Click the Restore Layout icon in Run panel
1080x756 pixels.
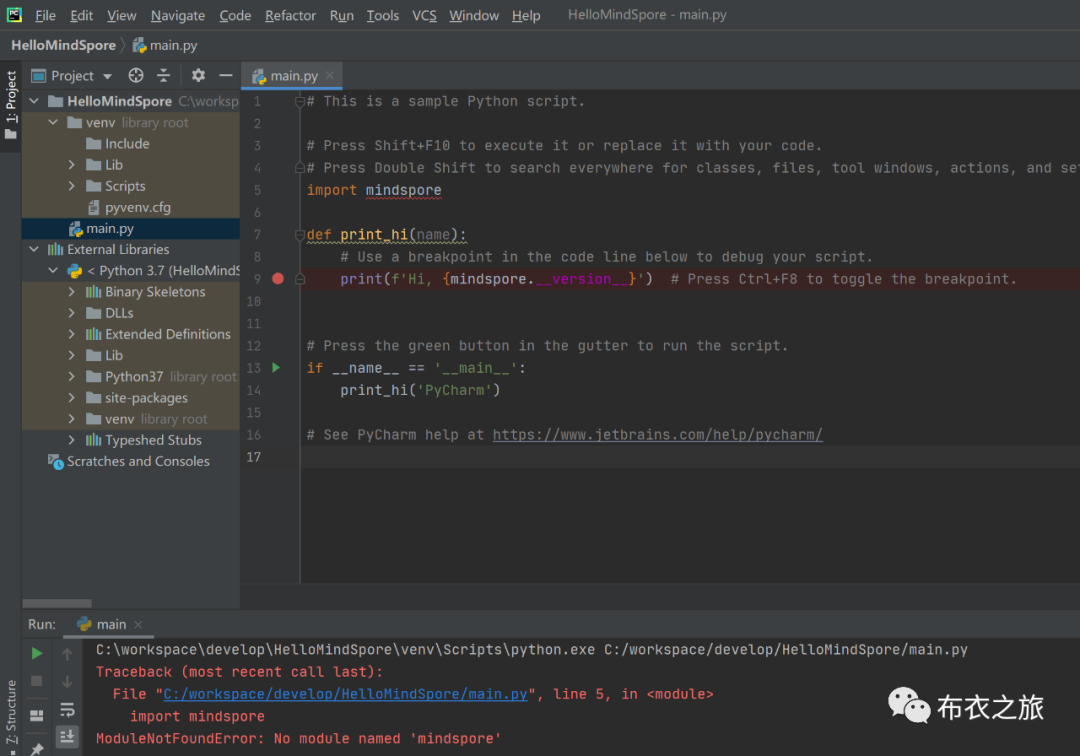37,715
